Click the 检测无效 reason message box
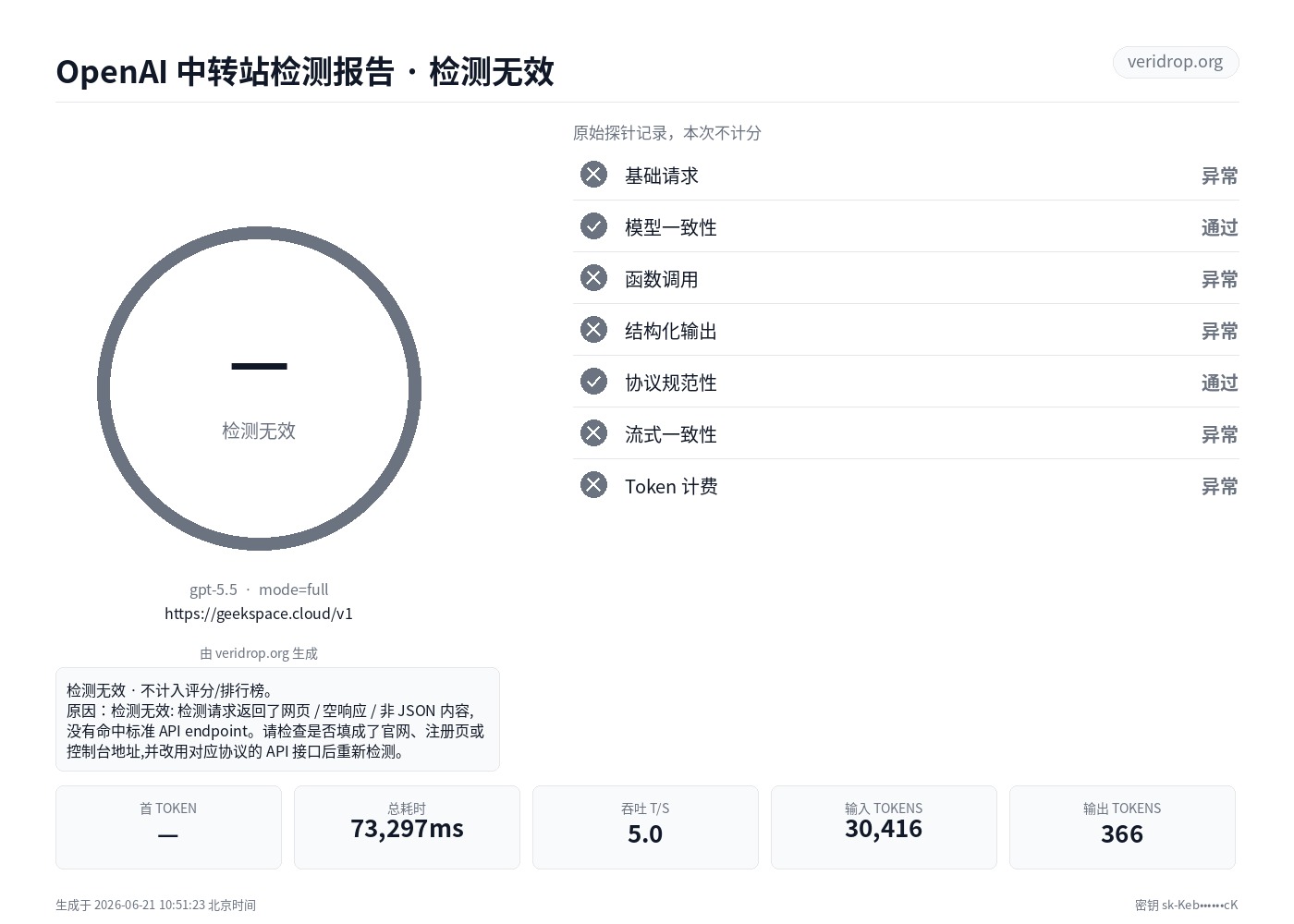Image resolution: width=1294 pixels, height=924 pixels. pyautogui.click(x=277, y=719)
